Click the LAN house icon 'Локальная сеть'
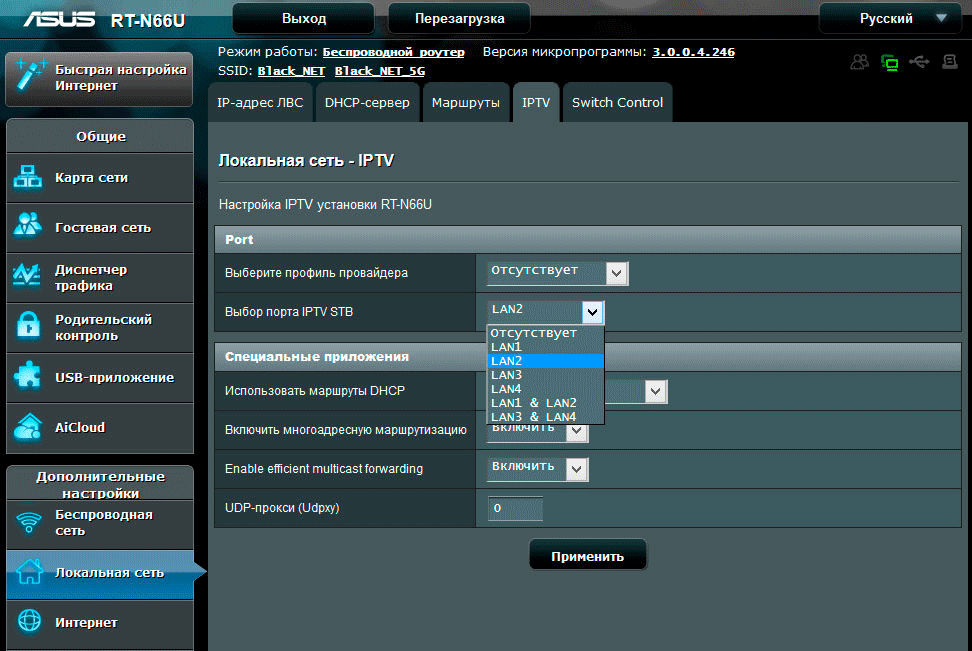 pyautogui.click(x=30, y=571)
